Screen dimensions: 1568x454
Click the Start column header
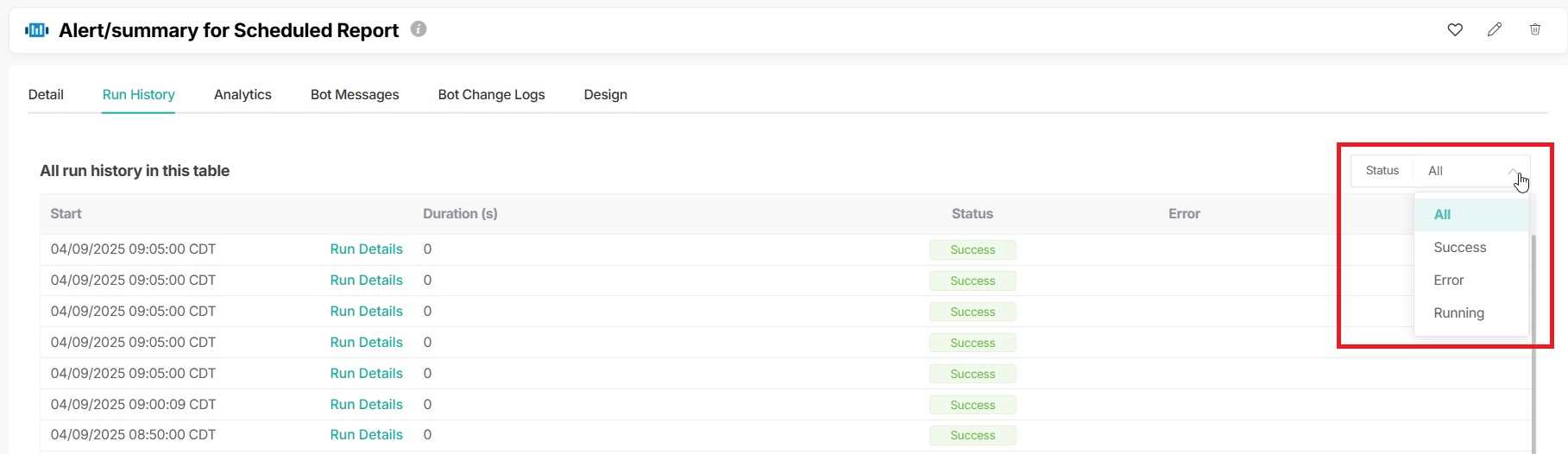[66, 214]
